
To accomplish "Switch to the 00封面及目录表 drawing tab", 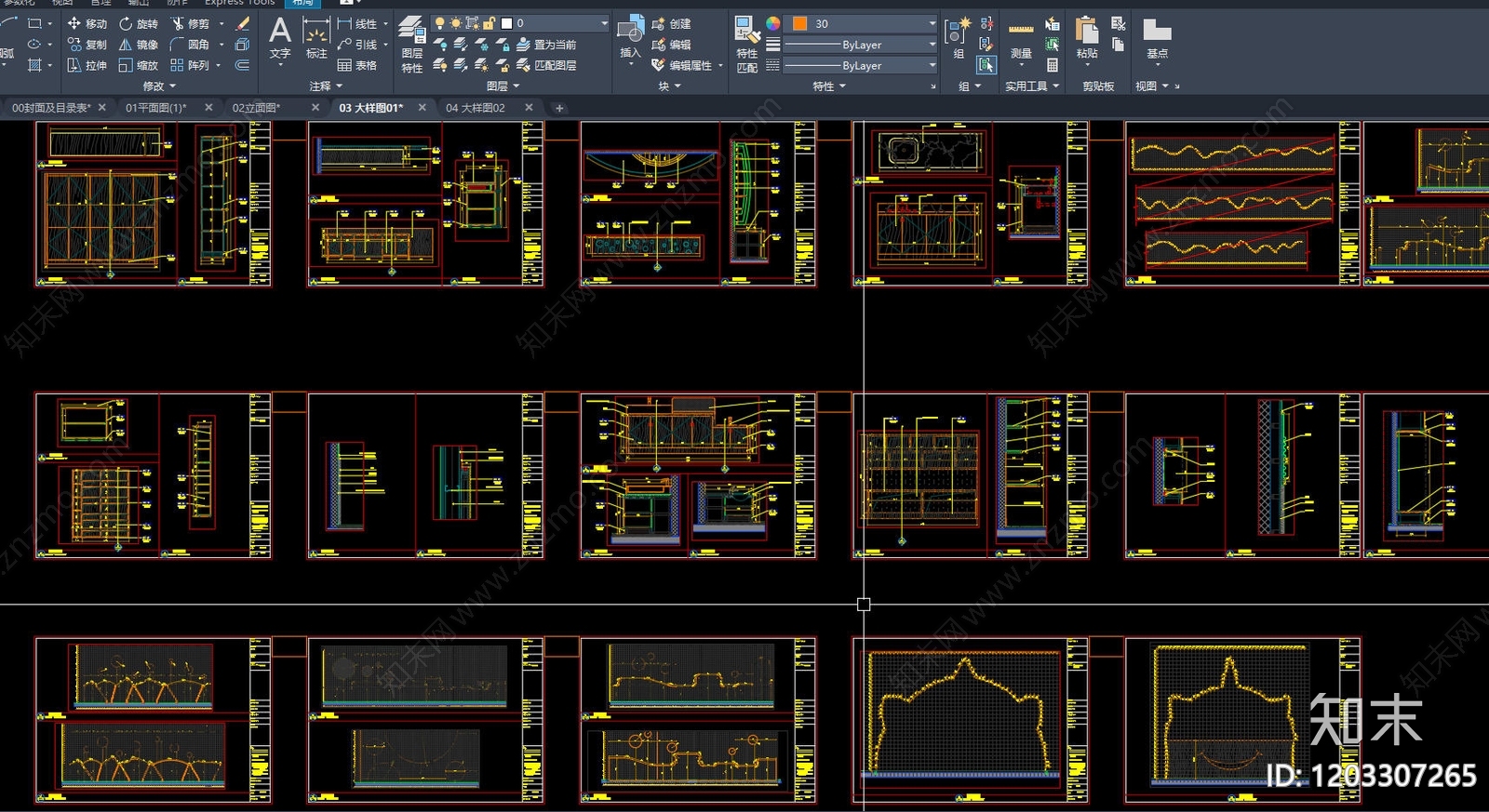I will coord(52,108).
